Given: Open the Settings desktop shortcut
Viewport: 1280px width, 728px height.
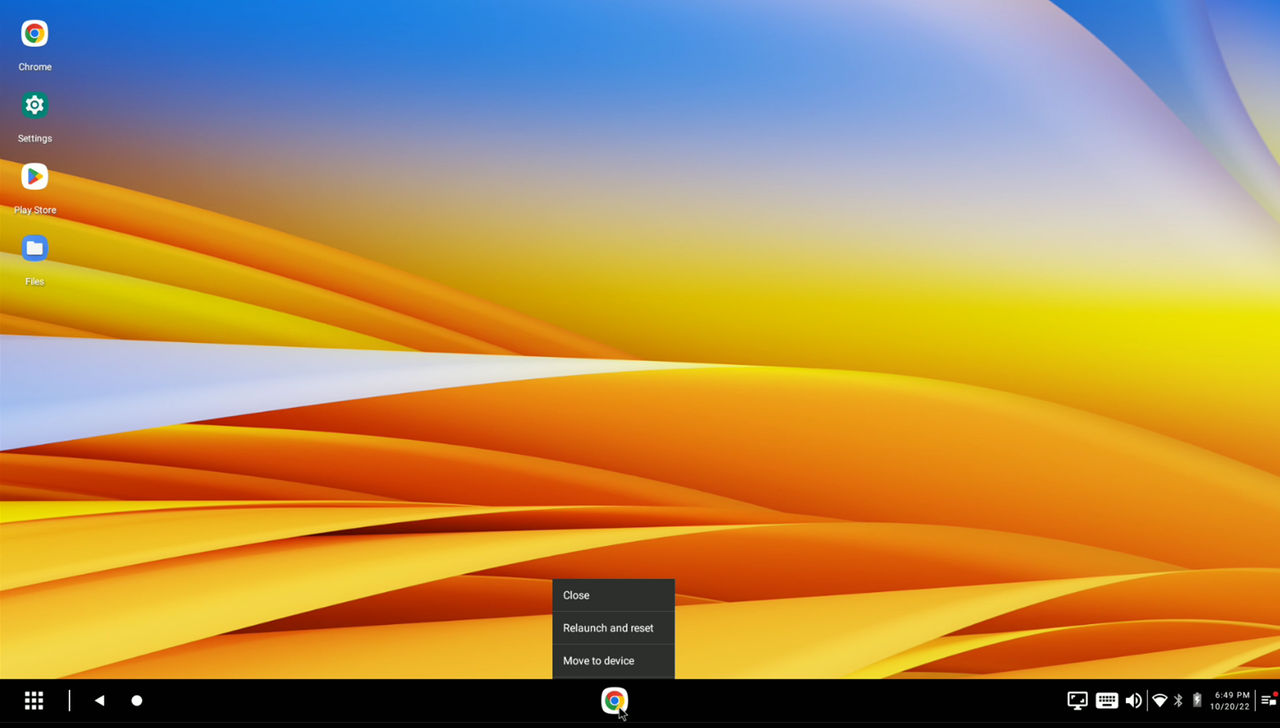Looking at the screenshot, I should click(x=34, y=105).
